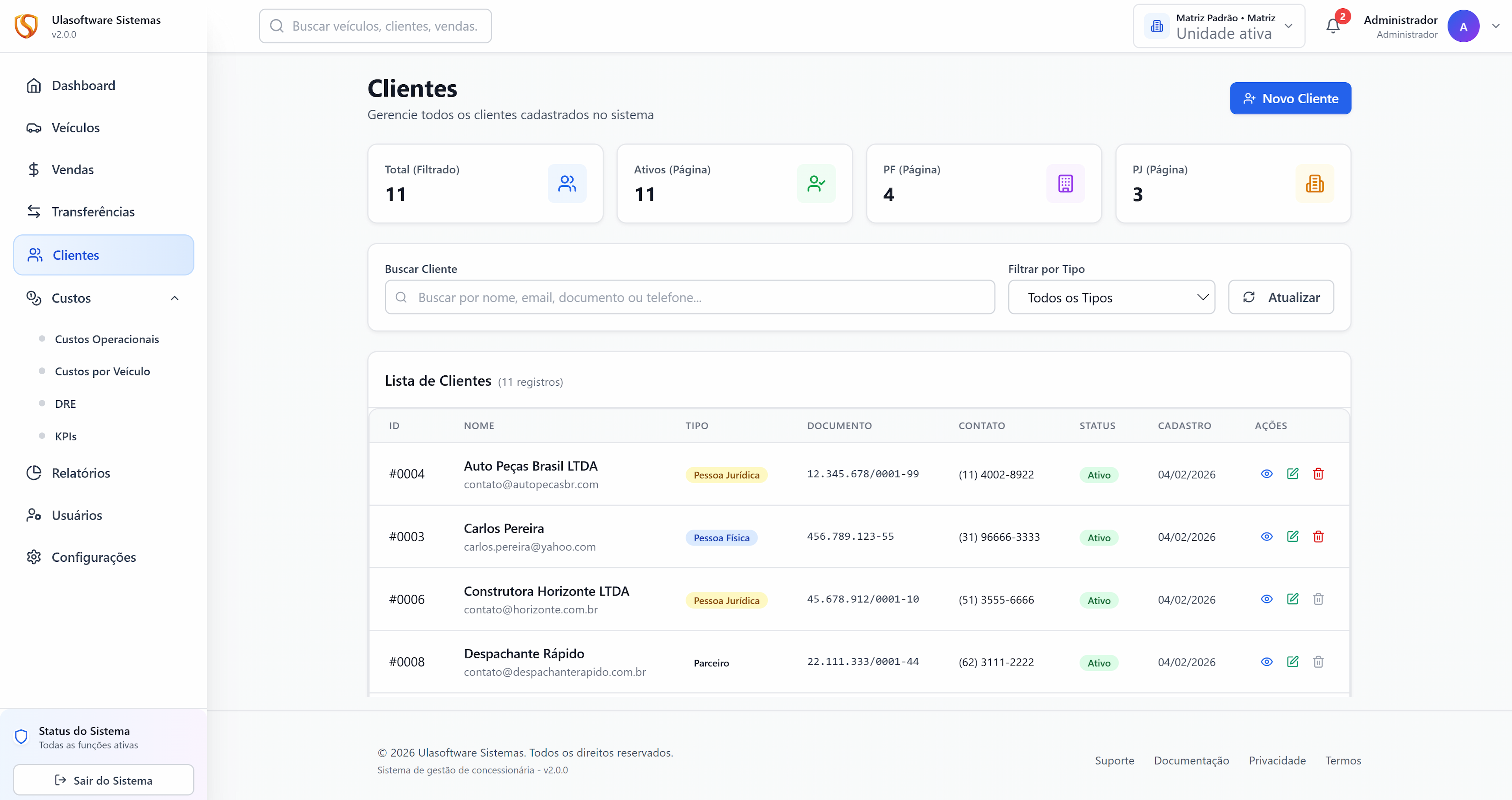Click the Ulasoftware logo icon
Image resolution: width=1512 pixels, height=800 pixels.
pos(26,26)
